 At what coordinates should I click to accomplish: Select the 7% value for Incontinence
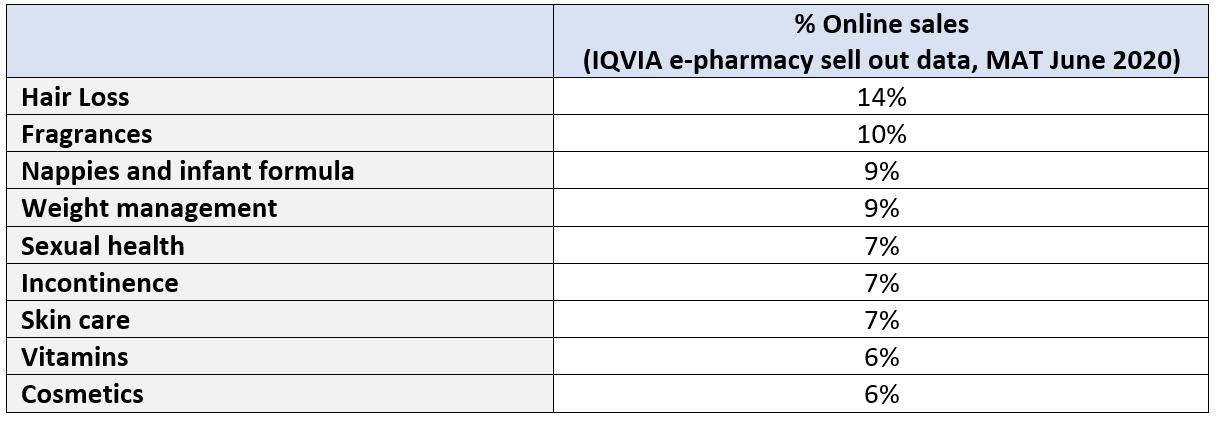point(883,283)
